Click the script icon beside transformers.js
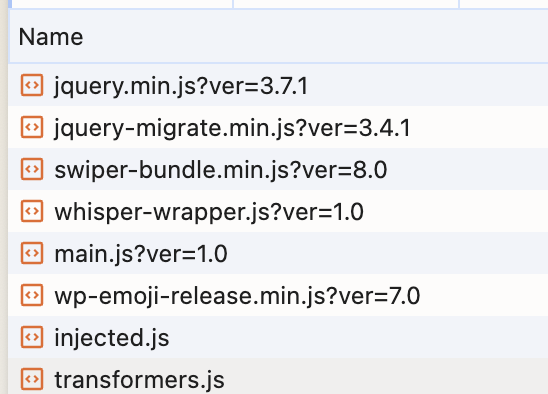548x394 pixels. pyautogui.click(x=32, y=379)
